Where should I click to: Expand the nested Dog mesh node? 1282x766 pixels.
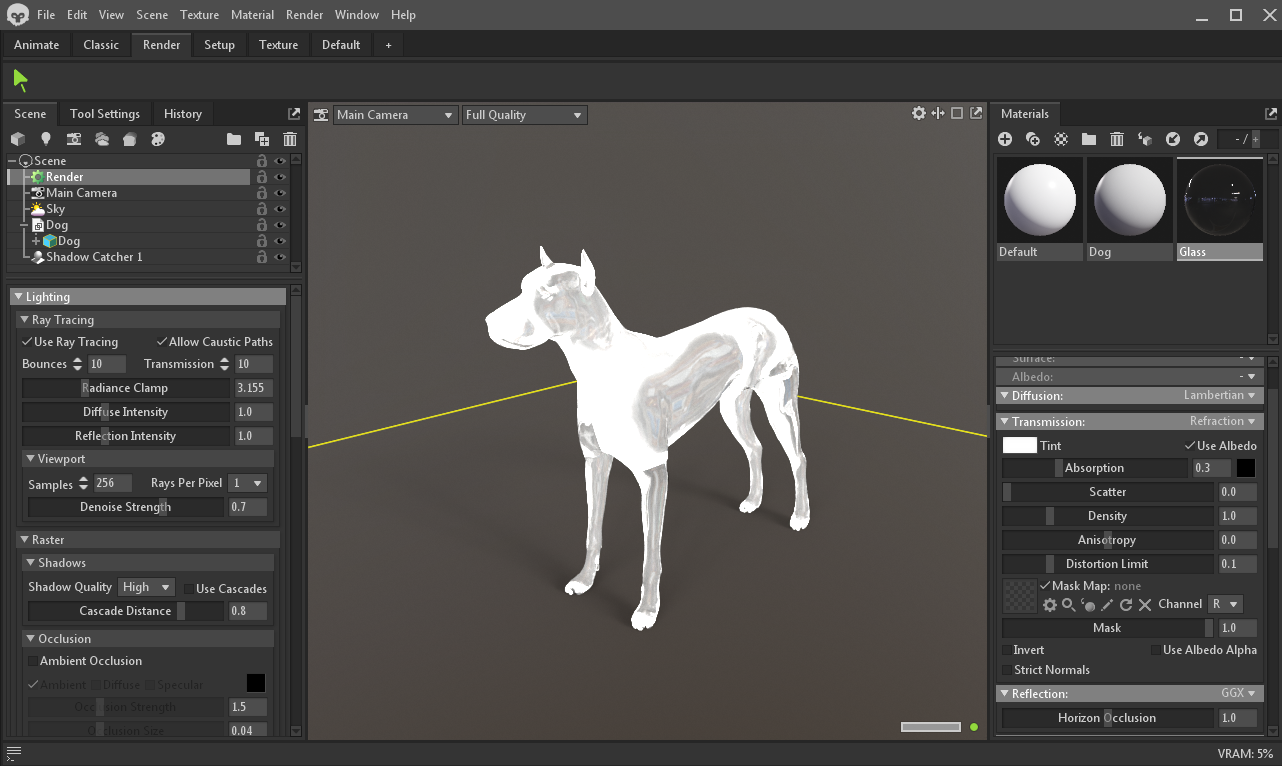(x=36, y=241)
